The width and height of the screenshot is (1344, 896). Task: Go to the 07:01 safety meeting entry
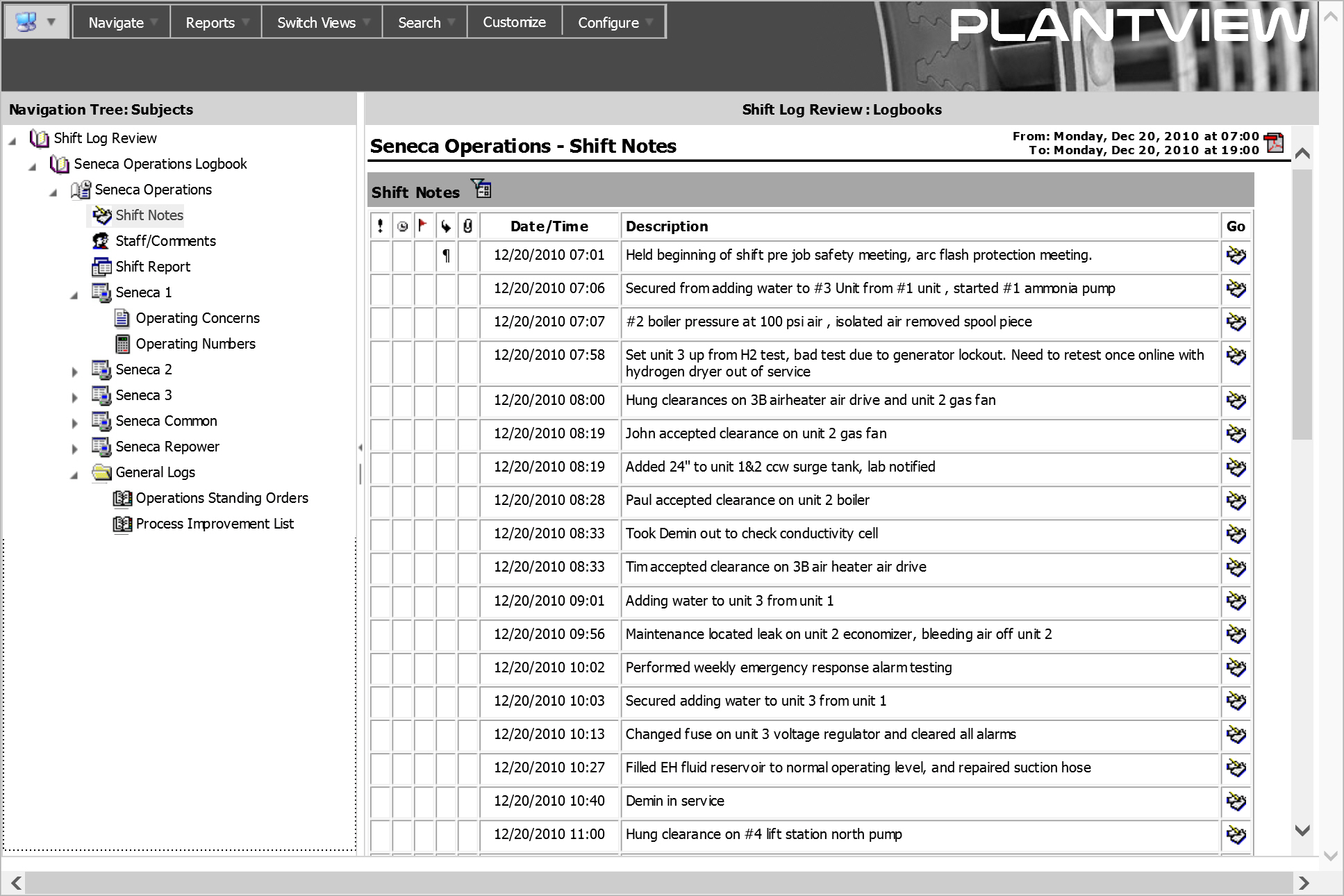[1236, 255]
